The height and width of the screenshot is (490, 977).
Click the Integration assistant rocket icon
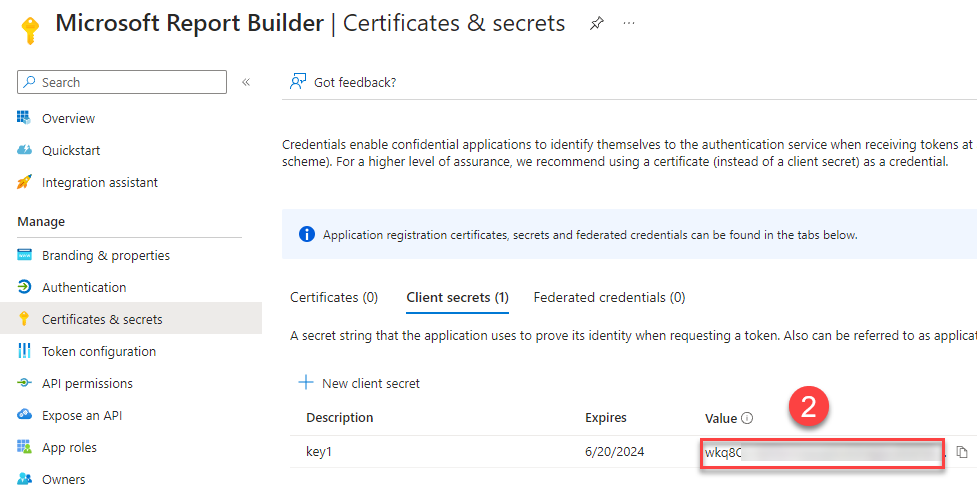[x=24, y=182]
